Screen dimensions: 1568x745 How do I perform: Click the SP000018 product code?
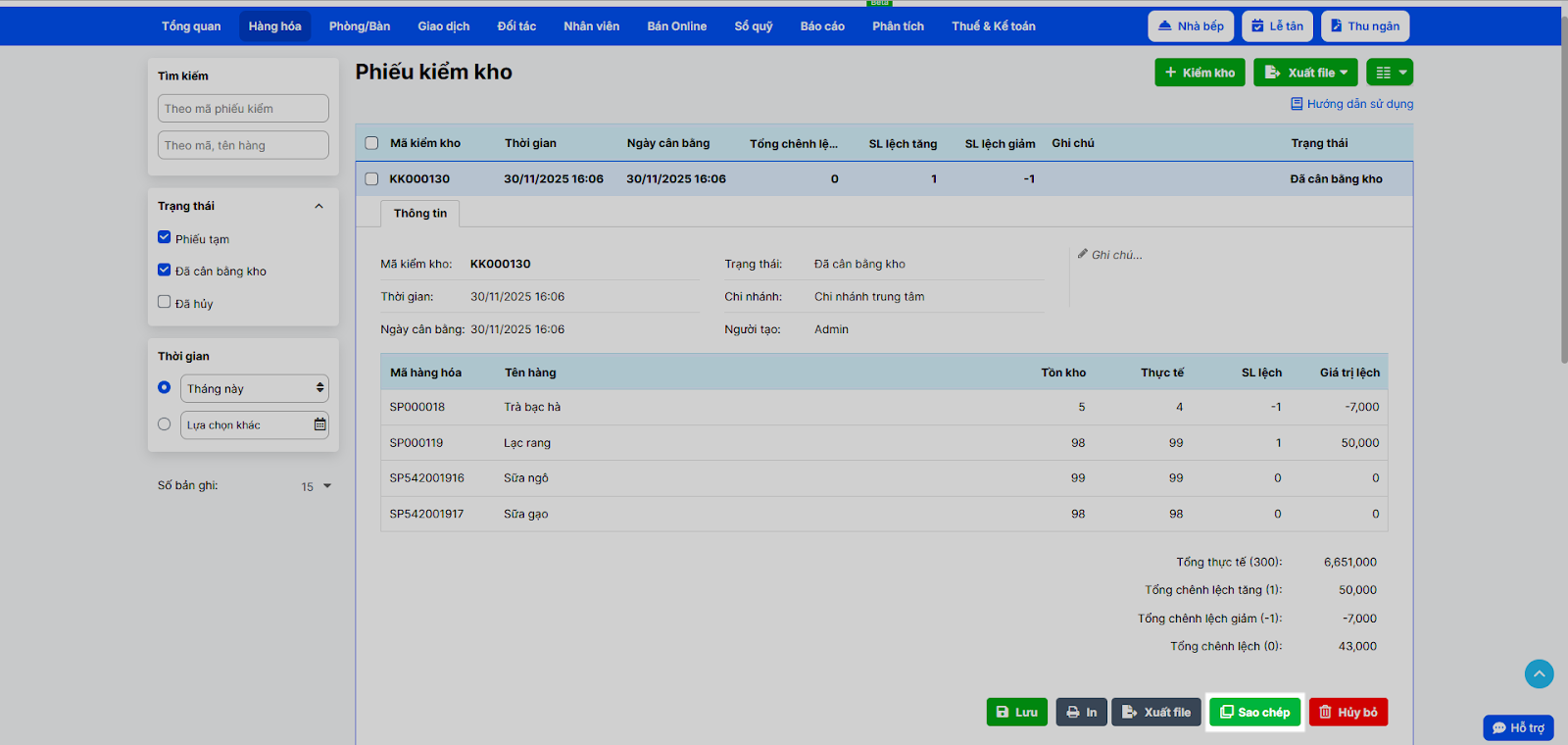[x=417, y=407]
